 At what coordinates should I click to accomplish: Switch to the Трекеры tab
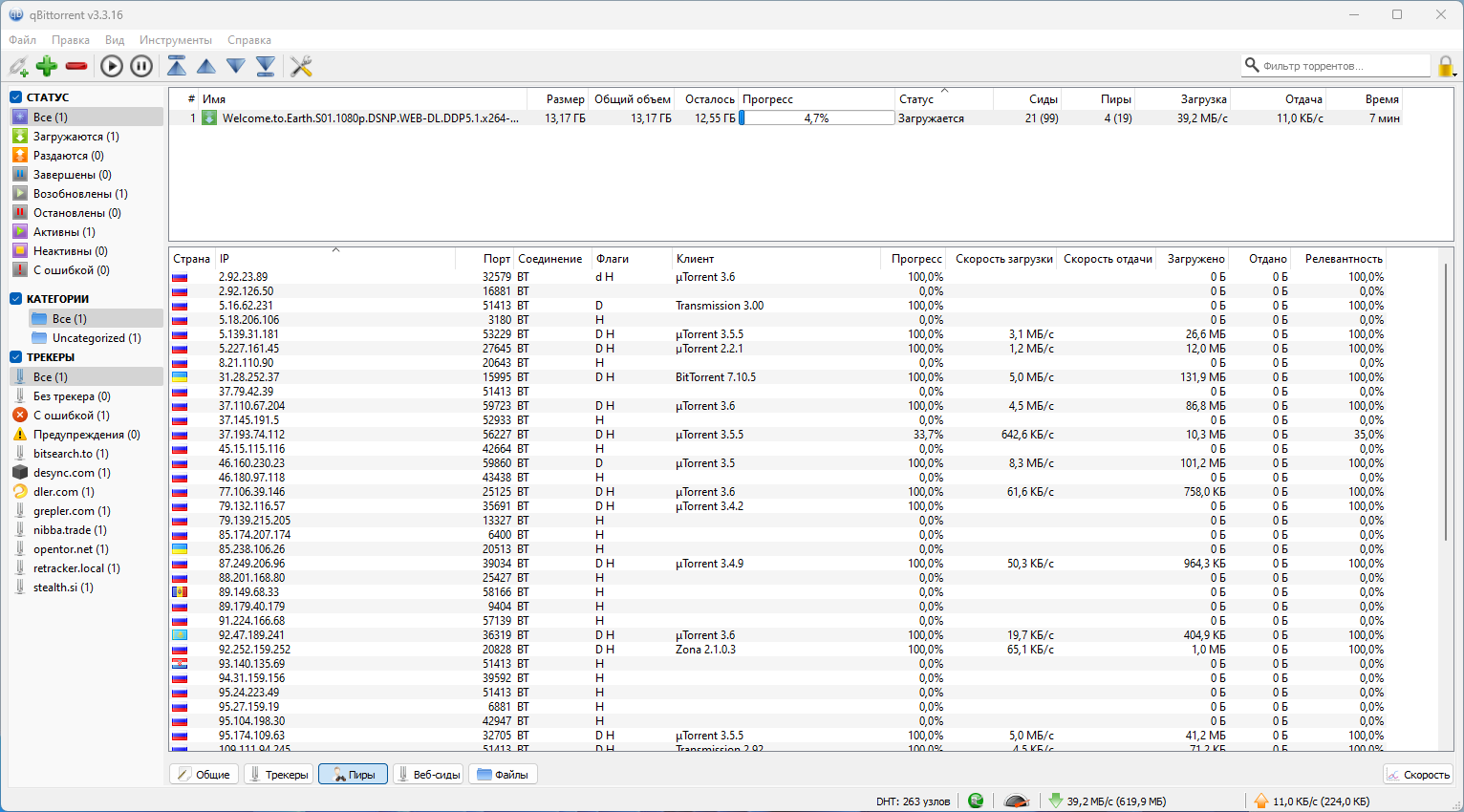pos(278,774)
